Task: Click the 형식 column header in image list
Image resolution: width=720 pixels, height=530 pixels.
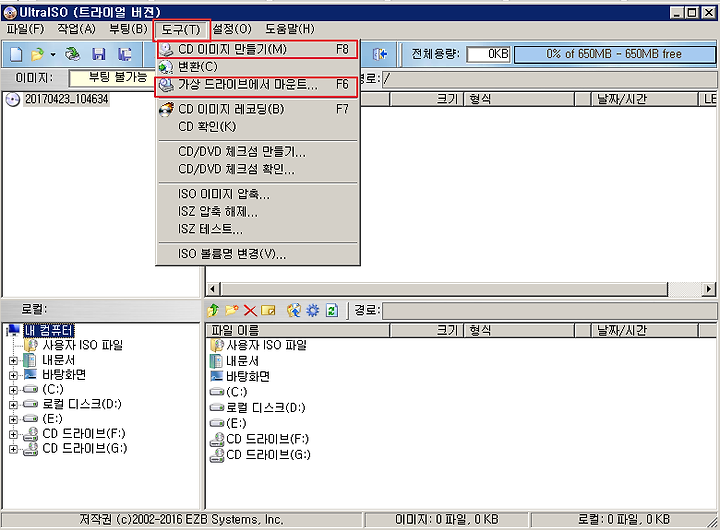Action: (519, 99)
